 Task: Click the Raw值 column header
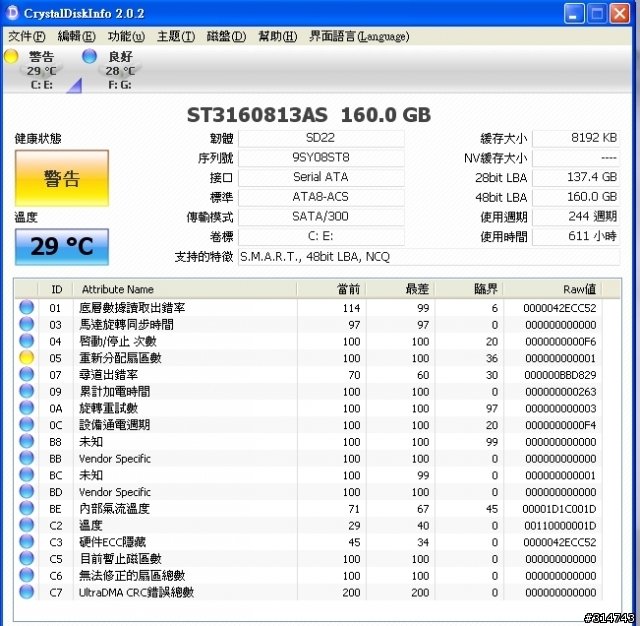click(x=553, y=289)
